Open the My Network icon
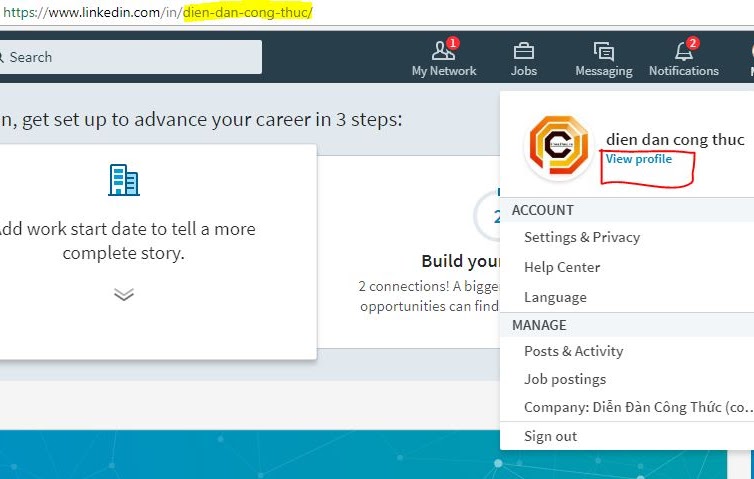 pyautogui.click(x=443, y=51)
